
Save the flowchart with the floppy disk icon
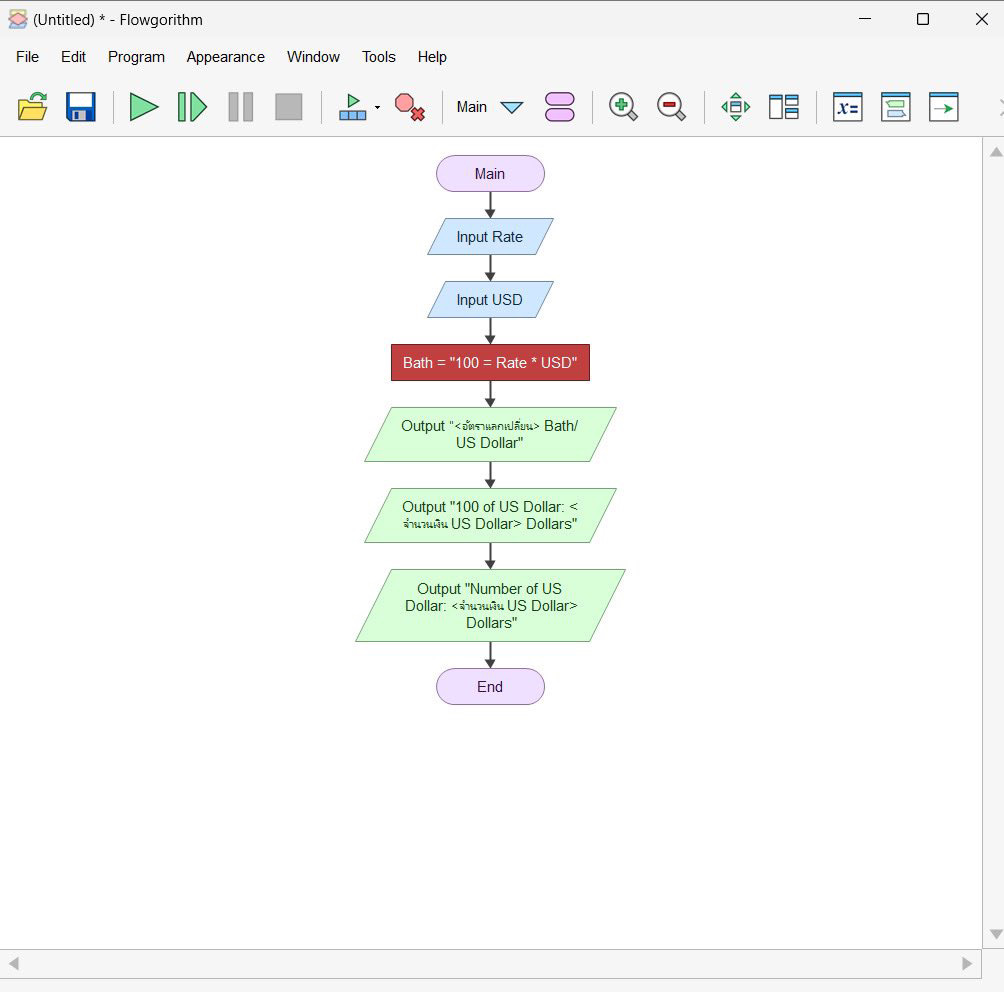(81, 107)
